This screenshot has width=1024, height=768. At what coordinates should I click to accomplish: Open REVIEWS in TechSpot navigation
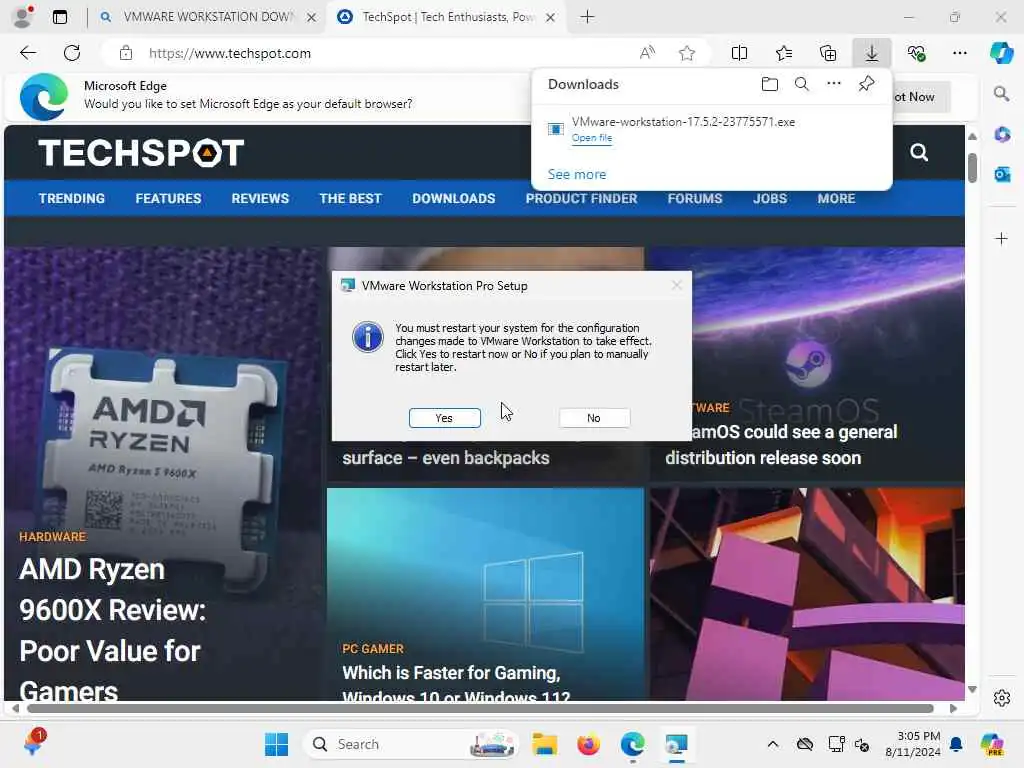pyautogui.click(x=260, y=199)
